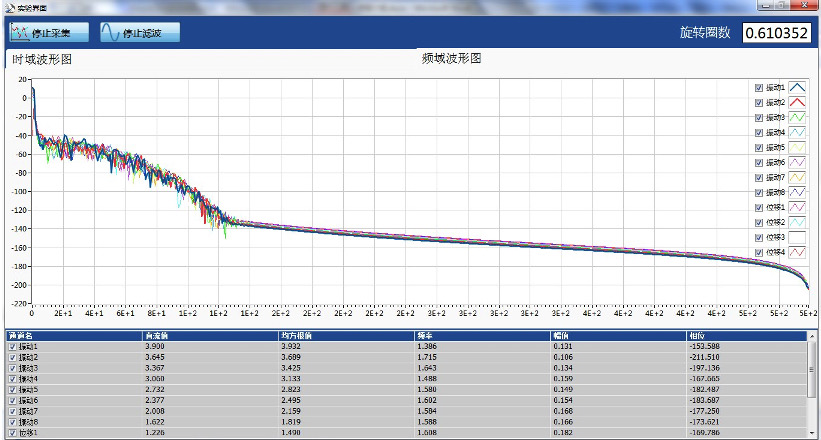Click the 位移4 legend line icon
821x440 pixels.
(x=798, y=252)
